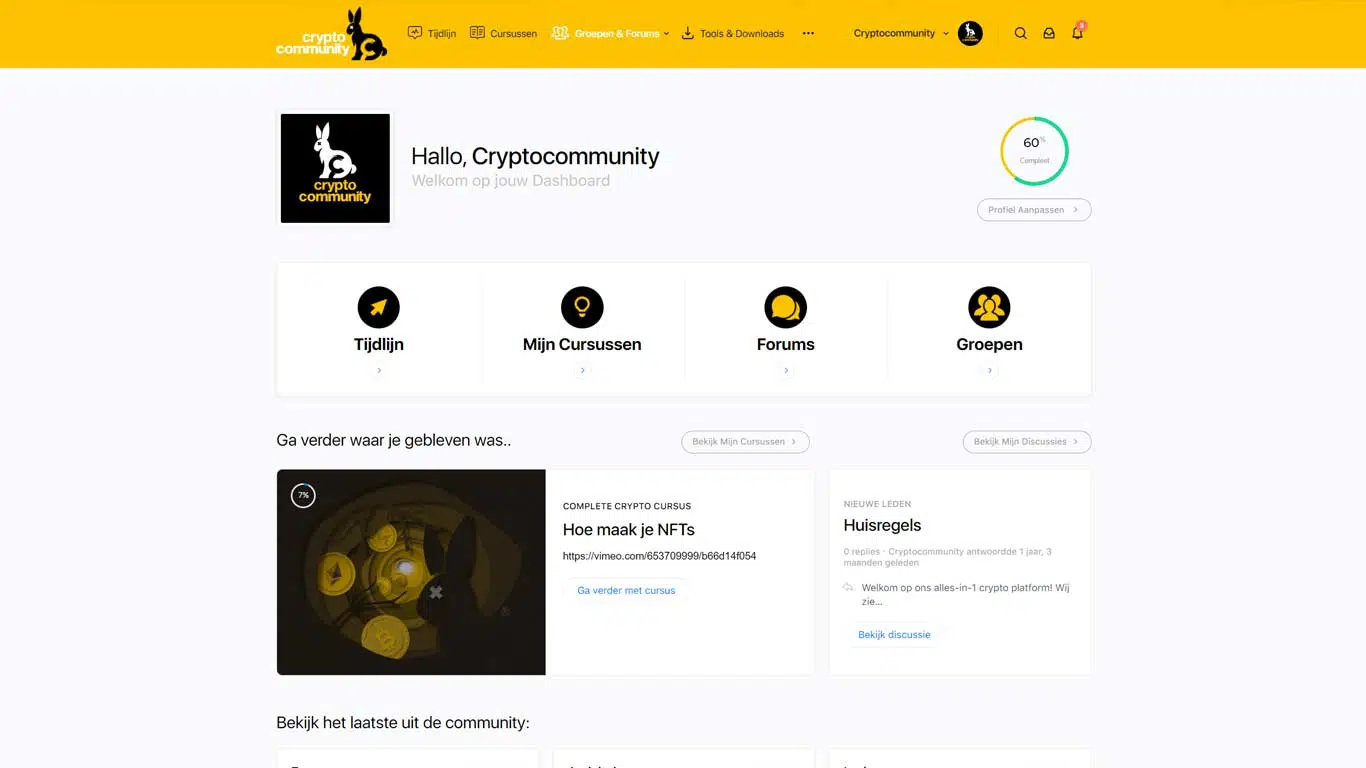The image size is (1366, 768).
Task: Click the Groepen people icon
Action: click(x=989, y=307)
